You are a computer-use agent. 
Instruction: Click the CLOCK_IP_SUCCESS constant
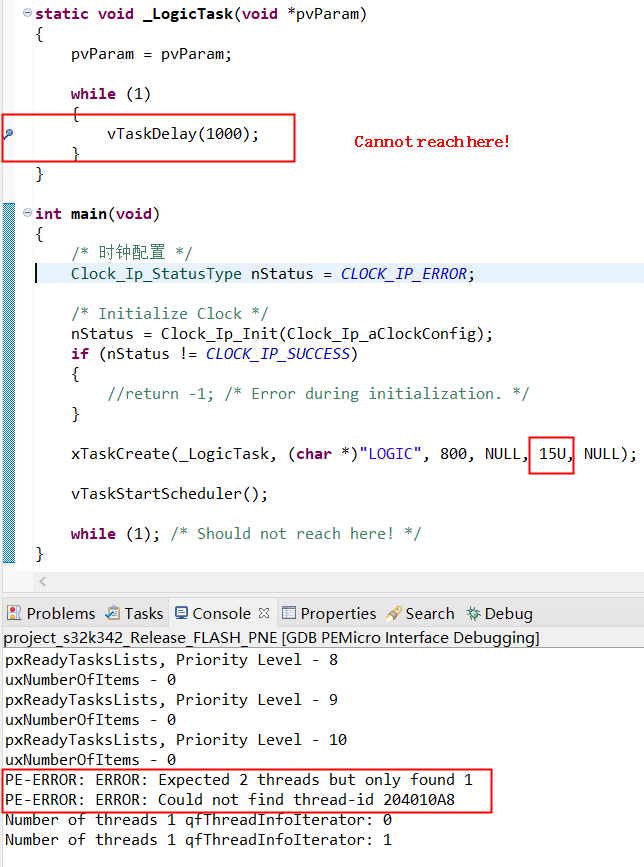(x=278, y=354)
